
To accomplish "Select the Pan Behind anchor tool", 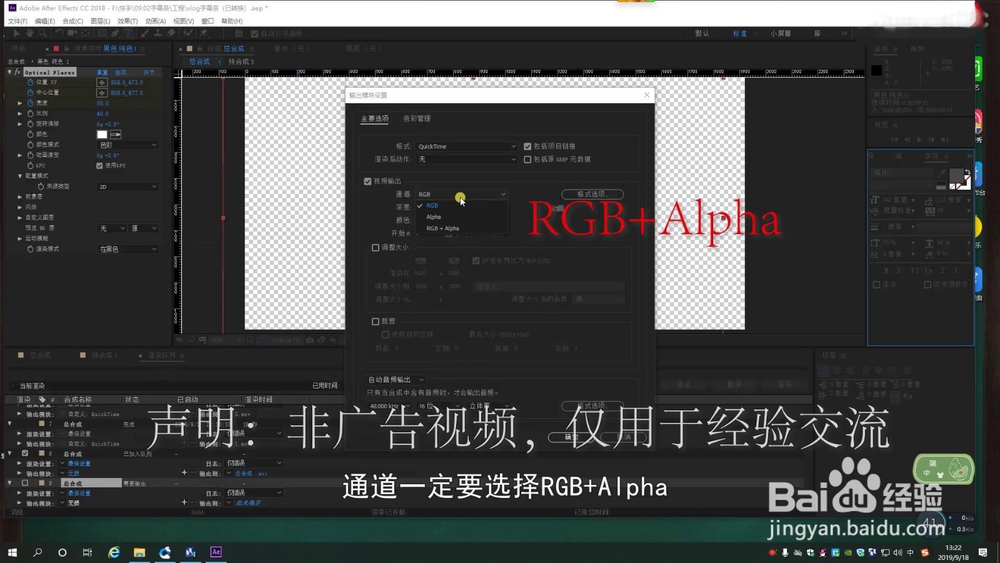I will [x=85, y=33].
